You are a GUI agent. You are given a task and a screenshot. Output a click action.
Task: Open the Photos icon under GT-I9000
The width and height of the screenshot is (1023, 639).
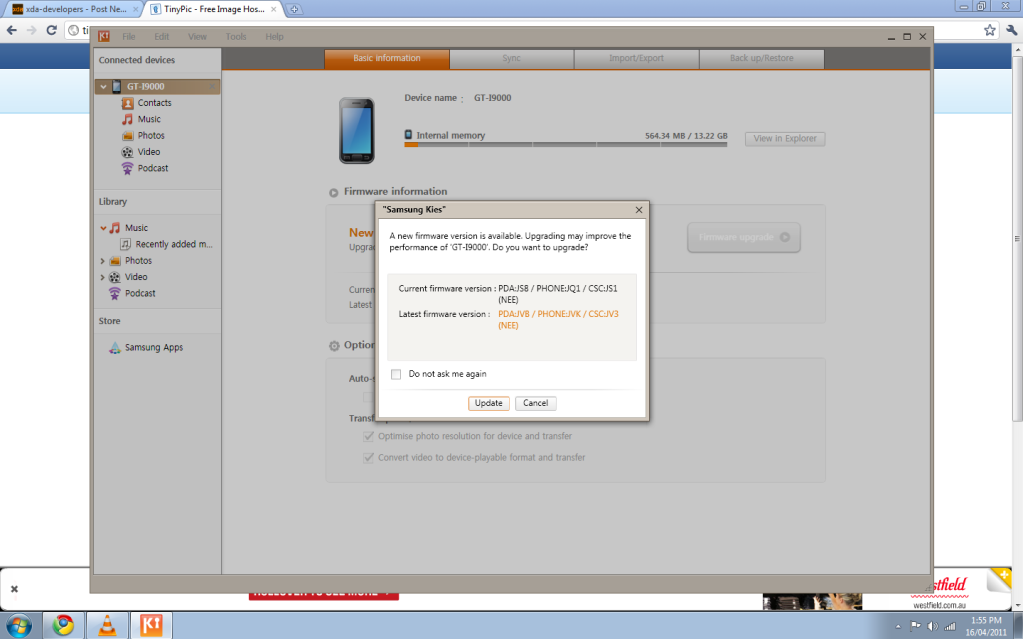tap(127, 135)
